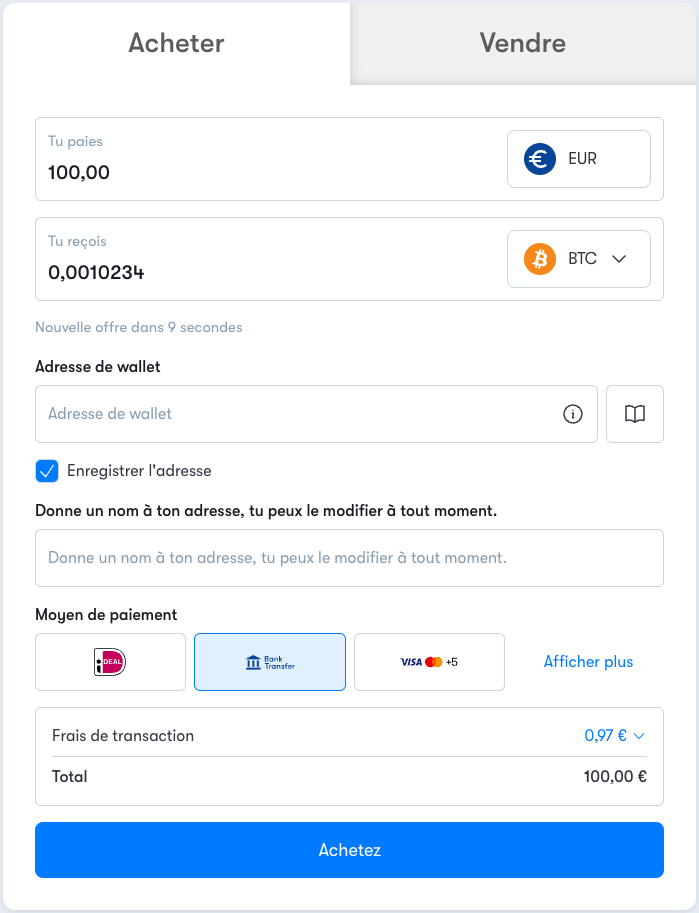Viewport: 699px width, 913px height.
Task: Expand the transaction fee 0,97 € details
Action: click(615, 735)
